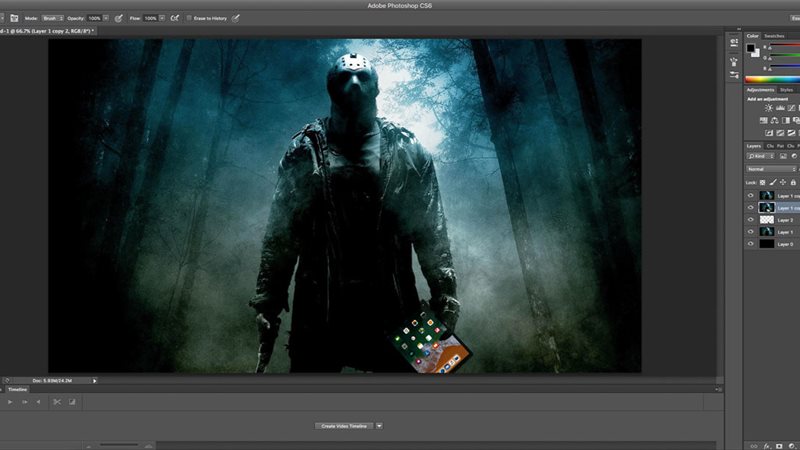Hide Layer 2 with eye icon
Screen dimensions: 800x450
(x=751, y=220)
